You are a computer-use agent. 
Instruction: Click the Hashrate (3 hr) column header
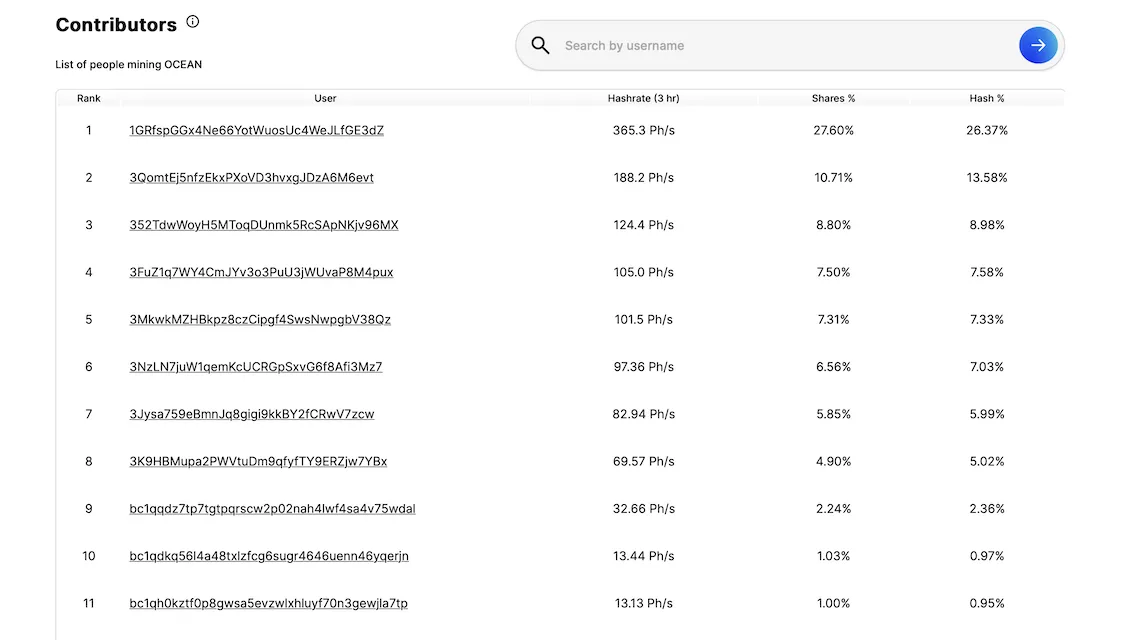pyautogui.click(x=643, y=99)
